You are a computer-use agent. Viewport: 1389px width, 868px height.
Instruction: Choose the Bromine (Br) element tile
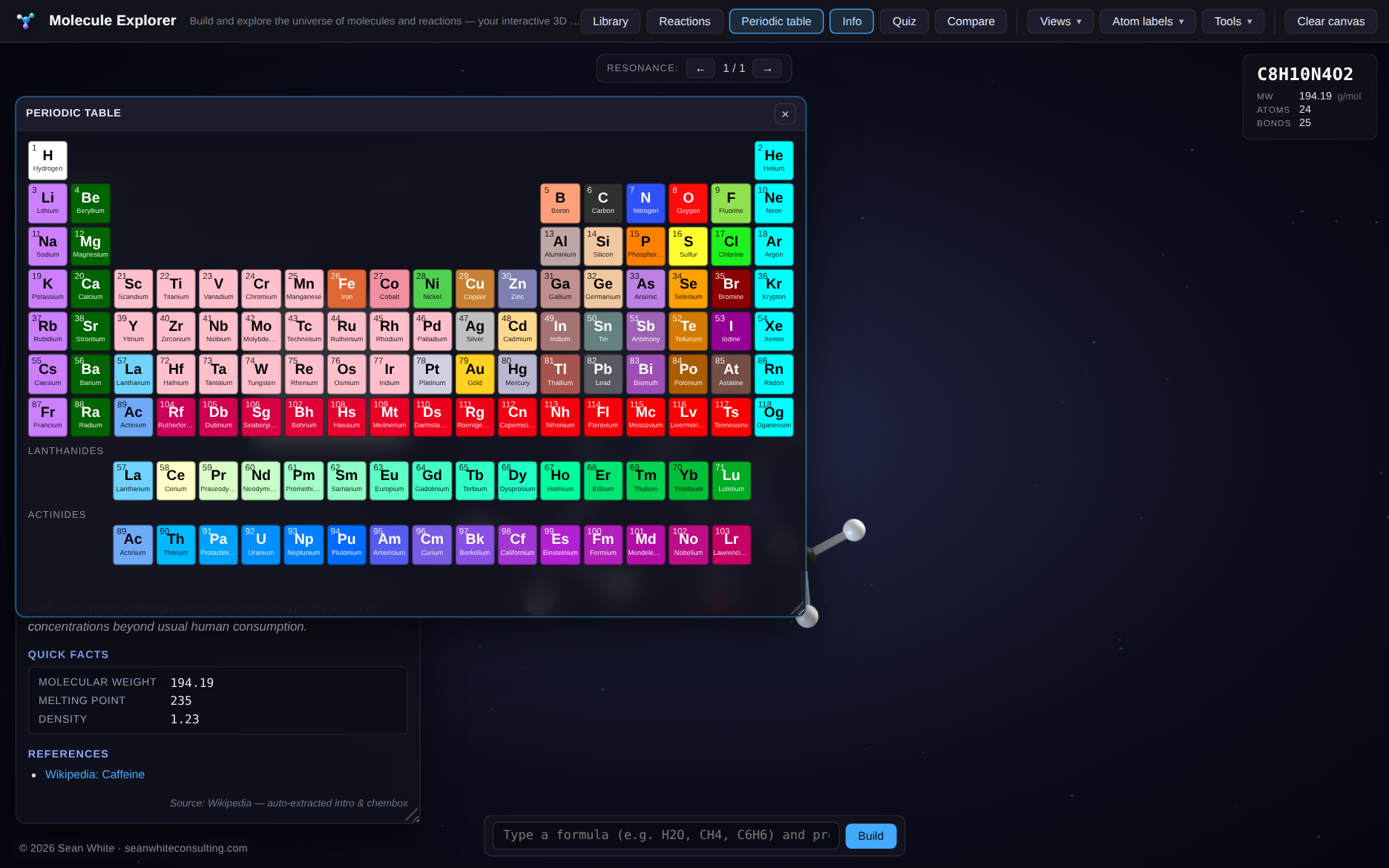click(731, 289)
